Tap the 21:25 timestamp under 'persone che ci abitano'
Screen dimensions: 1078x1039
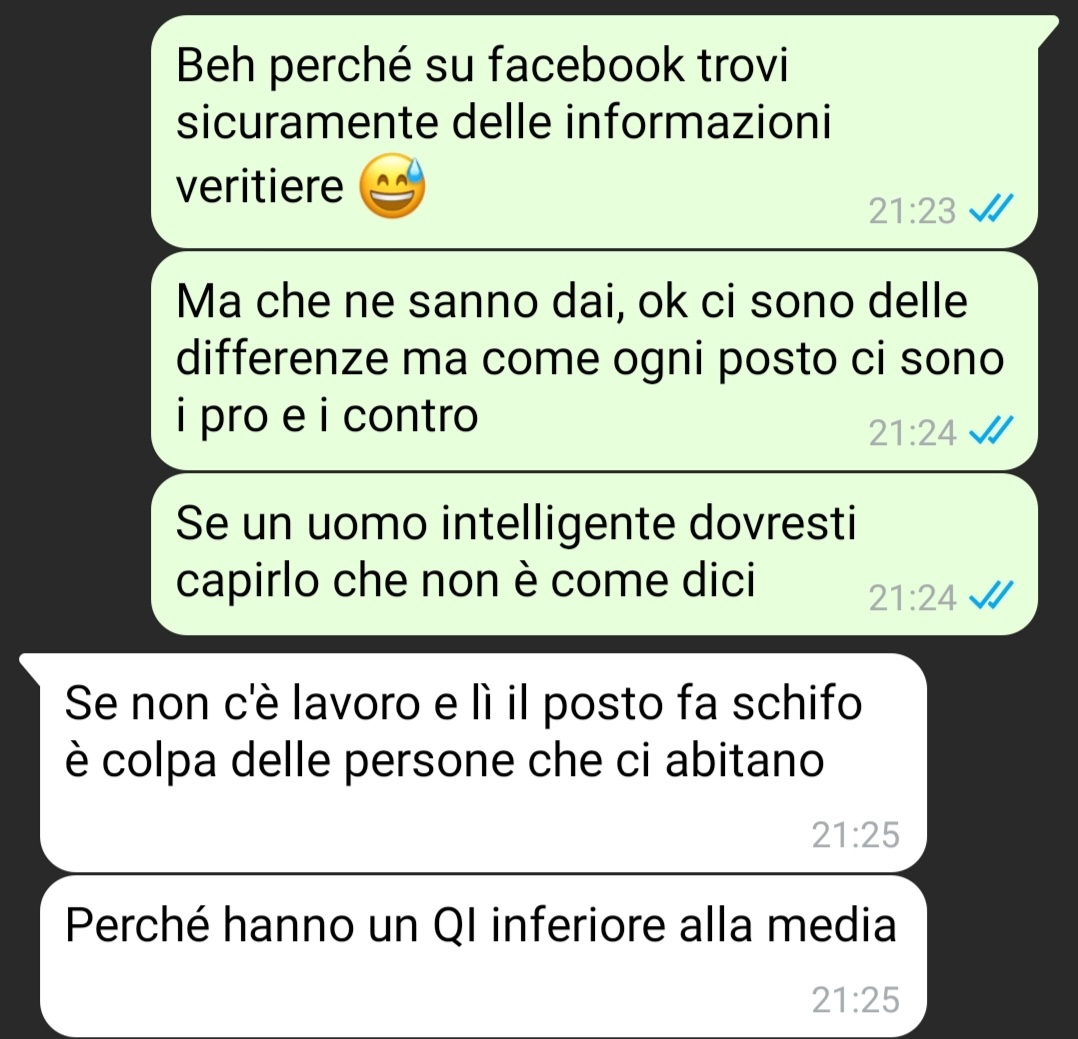point(856,835)
